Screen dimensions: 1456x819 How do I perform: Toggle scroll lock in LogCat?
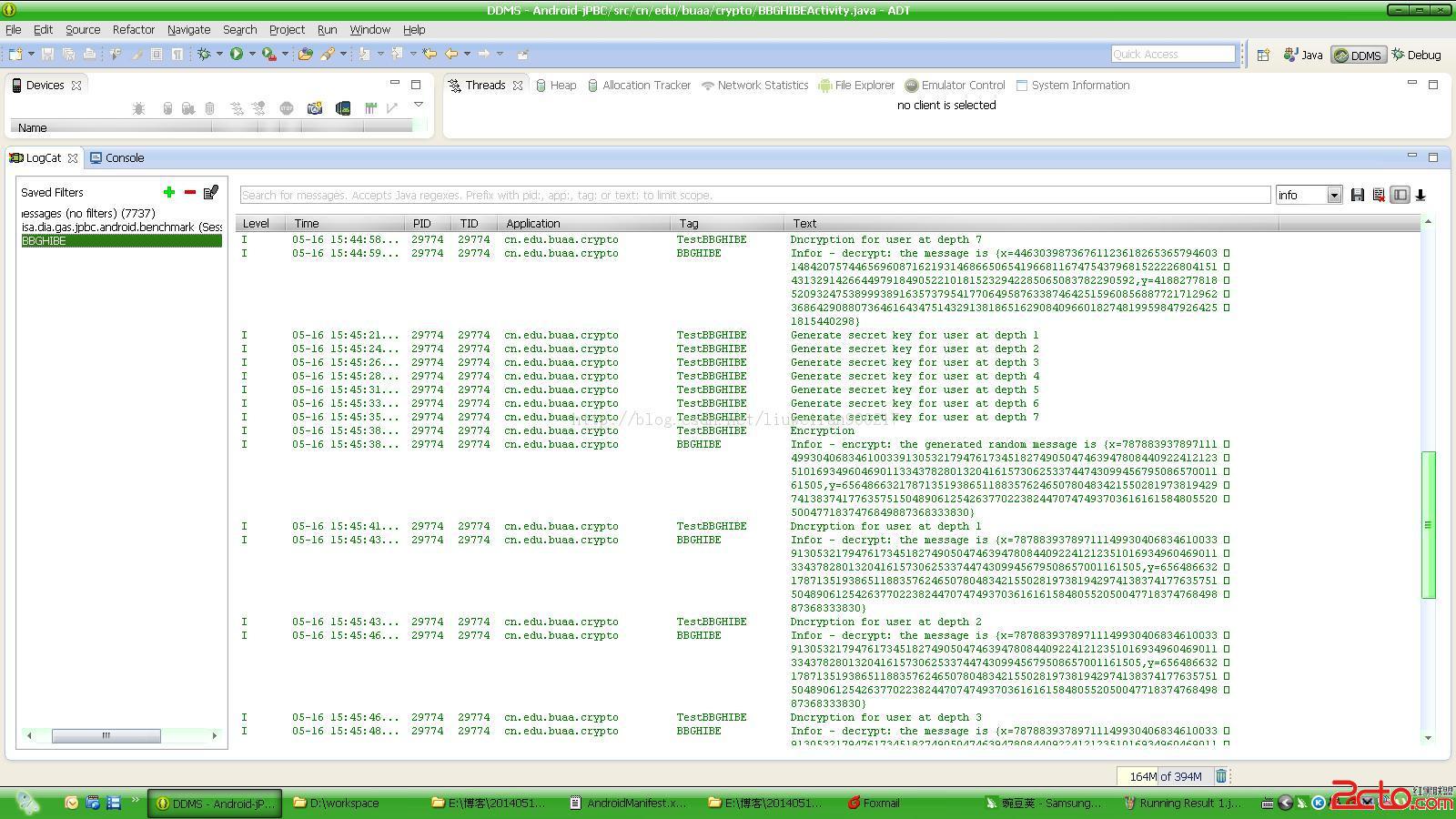click(x=1421, y=195)
